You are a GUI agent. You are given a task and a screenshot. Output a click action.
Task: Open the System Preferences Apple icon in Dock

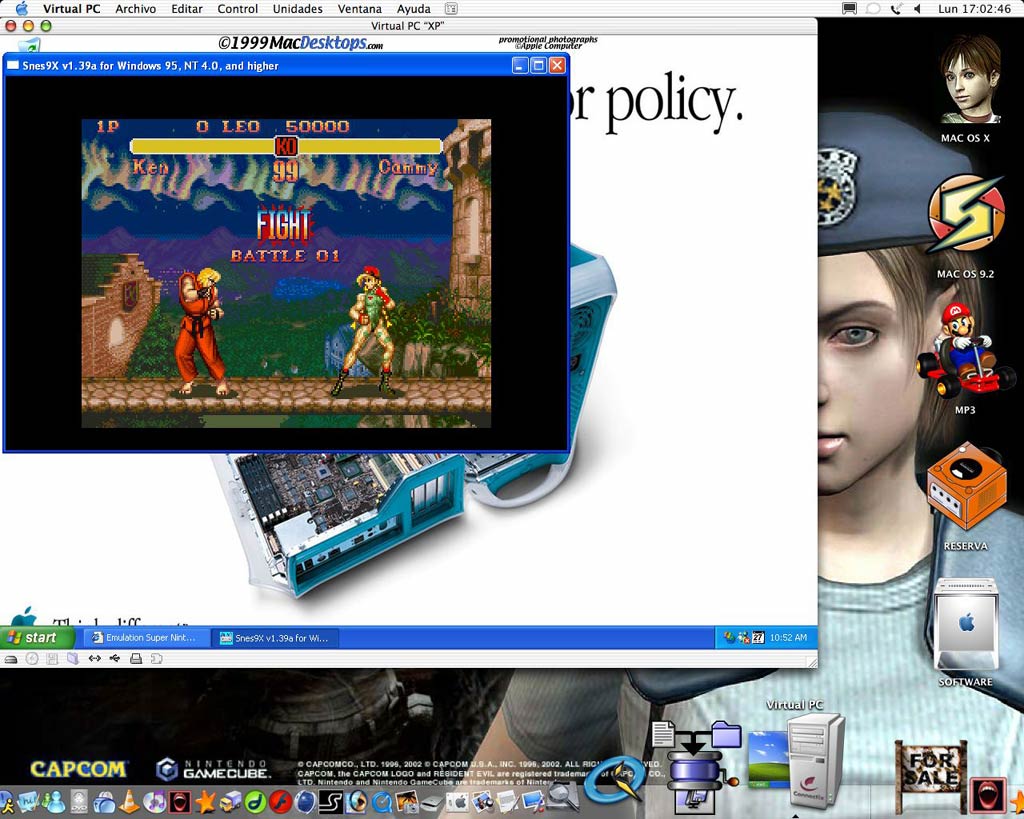coord(457,801)
